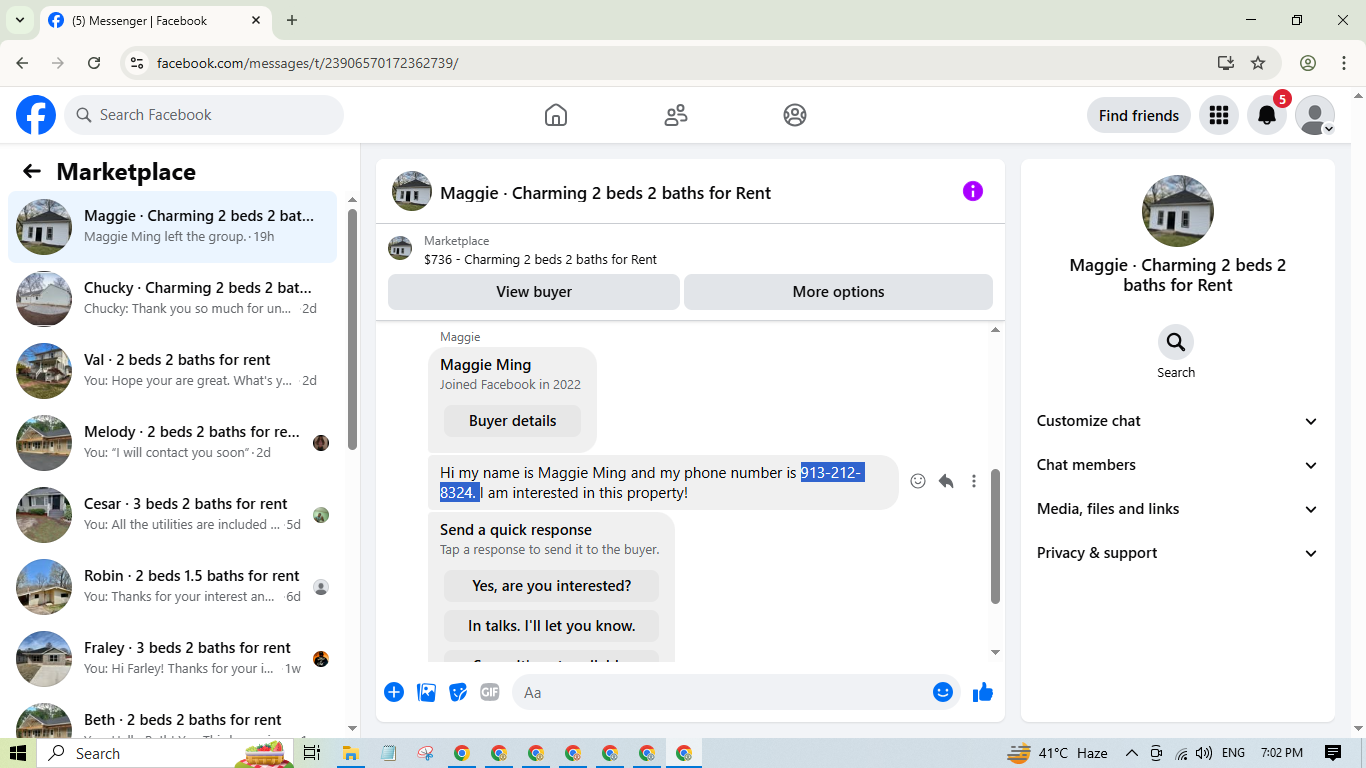Click the browser address bar URL
Screen dimensions: 1366x768
(308, 63)
